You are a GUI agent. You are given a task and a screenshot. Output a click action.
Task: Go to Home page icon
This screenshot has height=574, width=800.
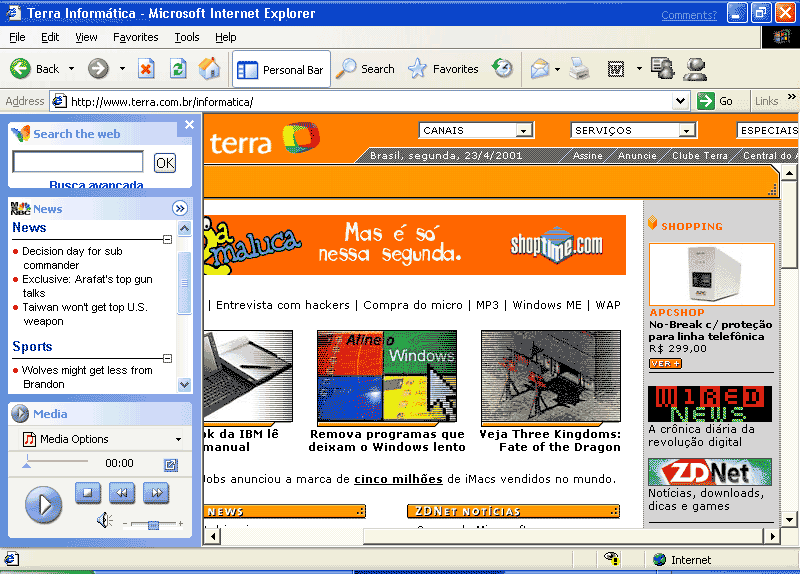[x=210, y=69]
